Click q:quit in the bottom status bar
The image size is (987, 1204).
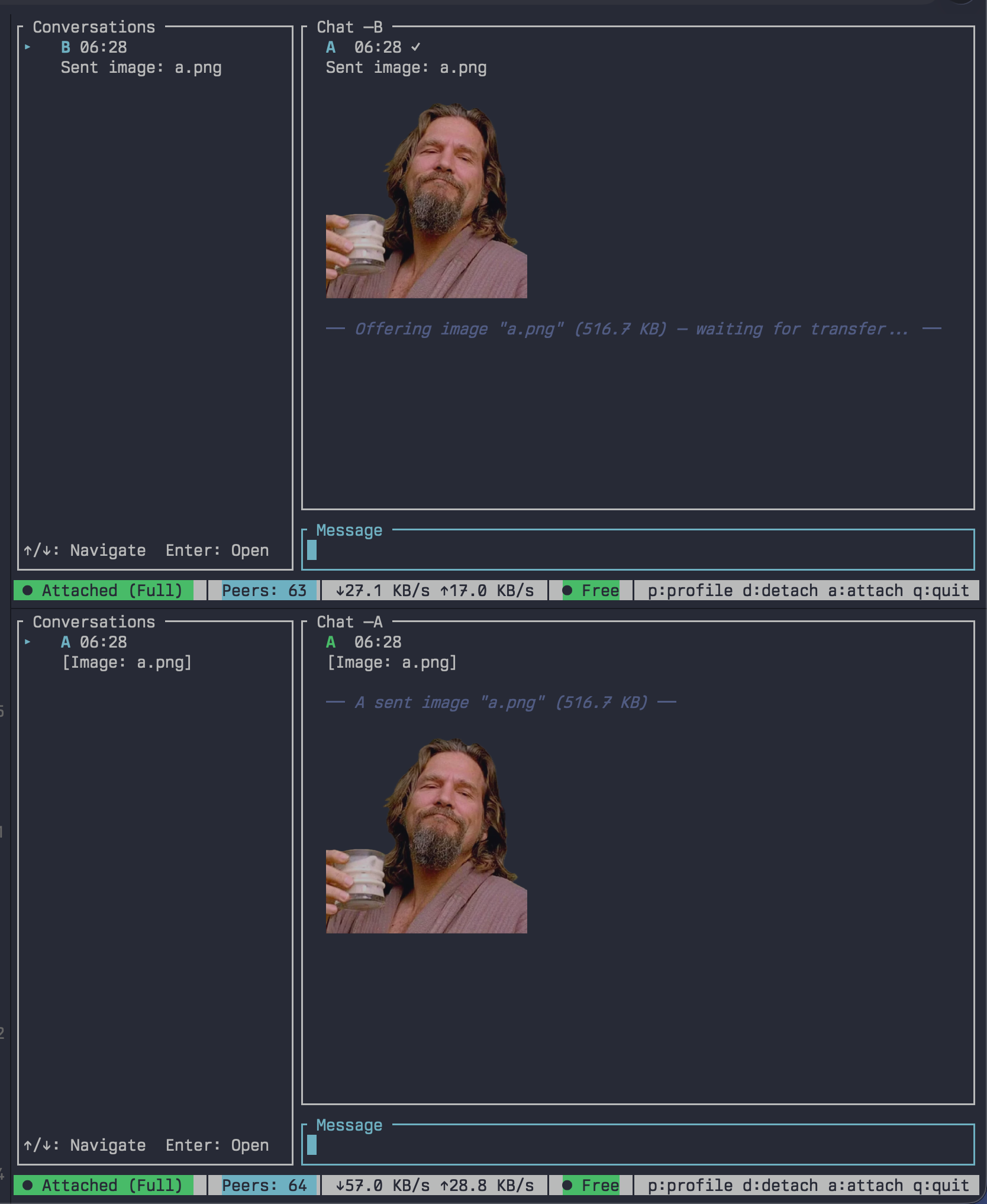[x=941, y=1185]
